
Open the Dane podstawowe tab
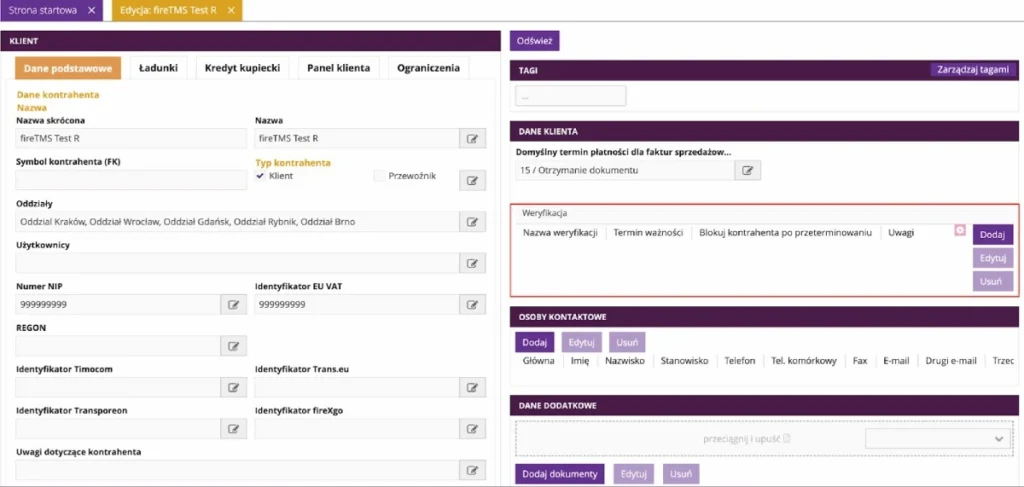(68, 68)
